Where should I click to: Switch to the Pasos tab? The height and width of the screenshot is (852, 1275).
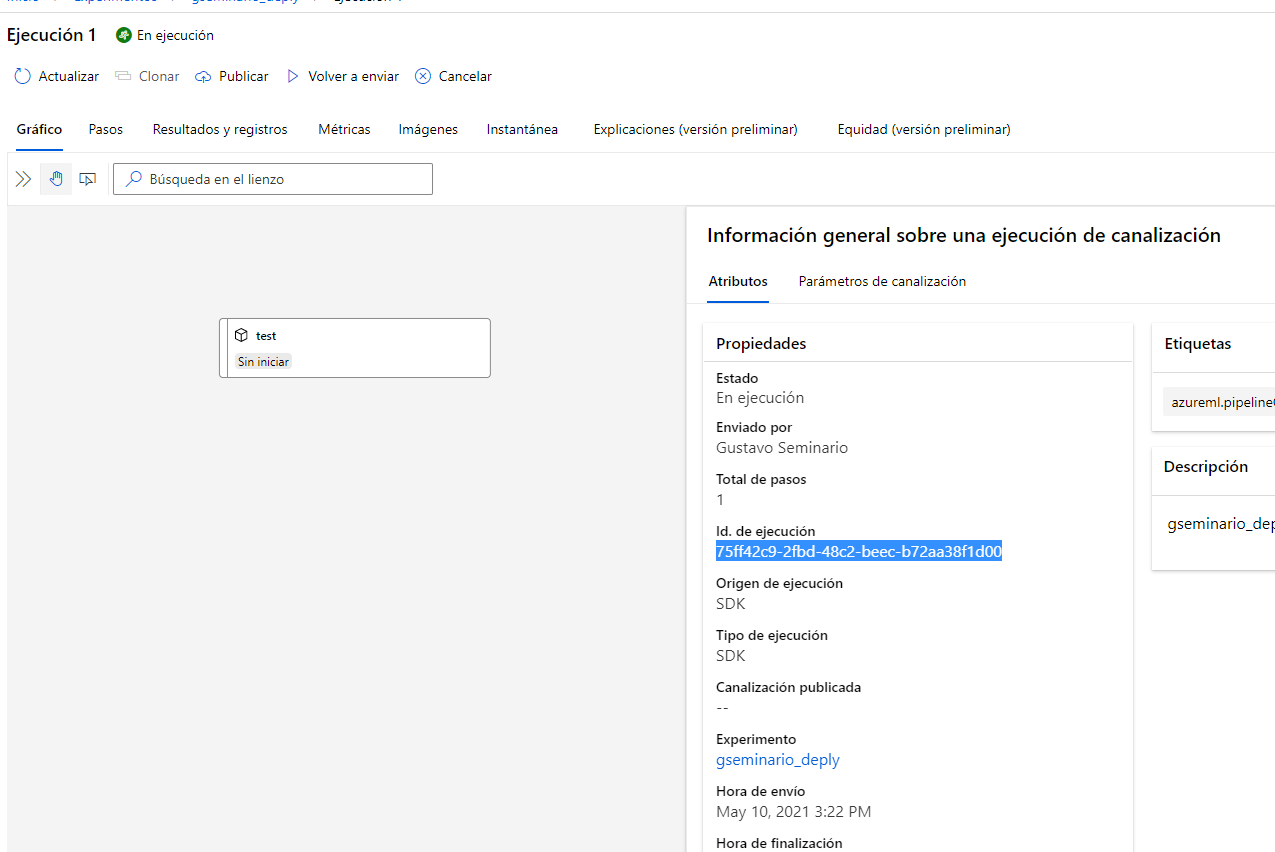pyautogui.click(x=105, y=129)
